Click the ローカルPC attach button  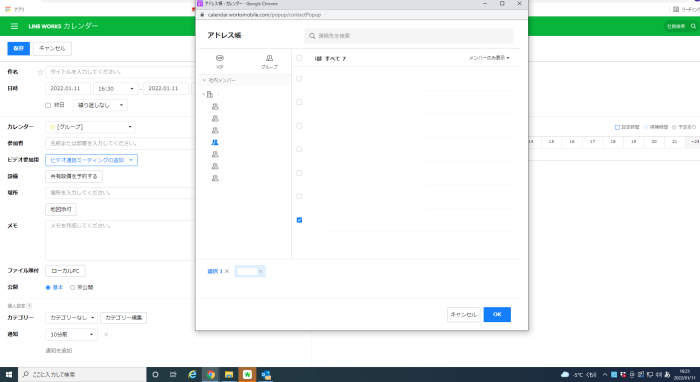coord(65,271)
